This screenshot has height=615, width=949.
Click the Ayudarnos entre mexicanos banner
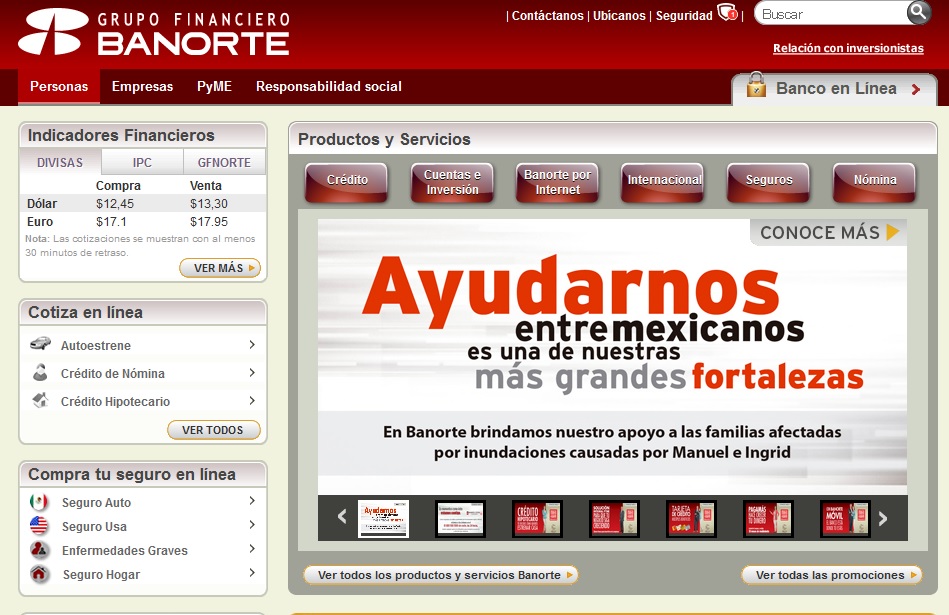[x=612, y=357]
